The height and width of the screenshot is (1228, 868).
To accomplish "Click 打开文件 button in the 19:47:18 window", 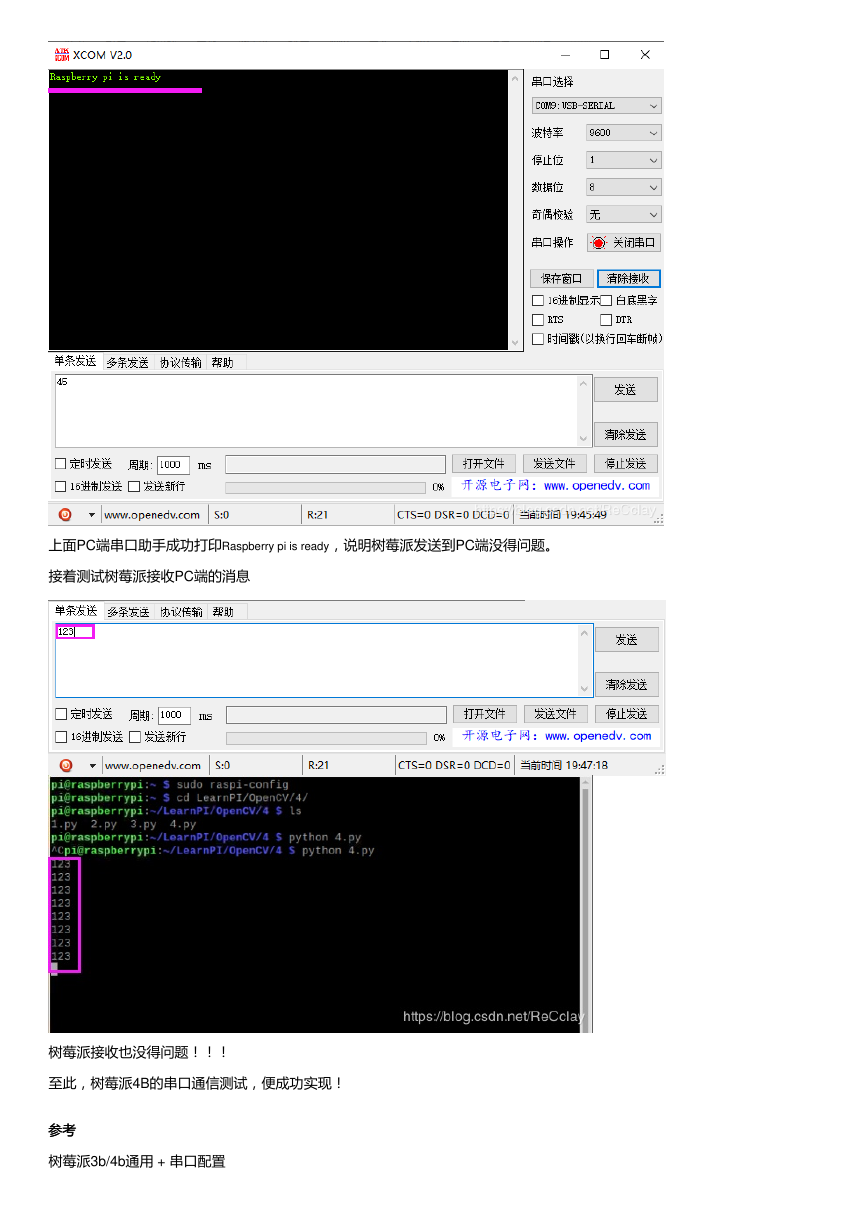I will pyautogui.click(x=485, y=714).
